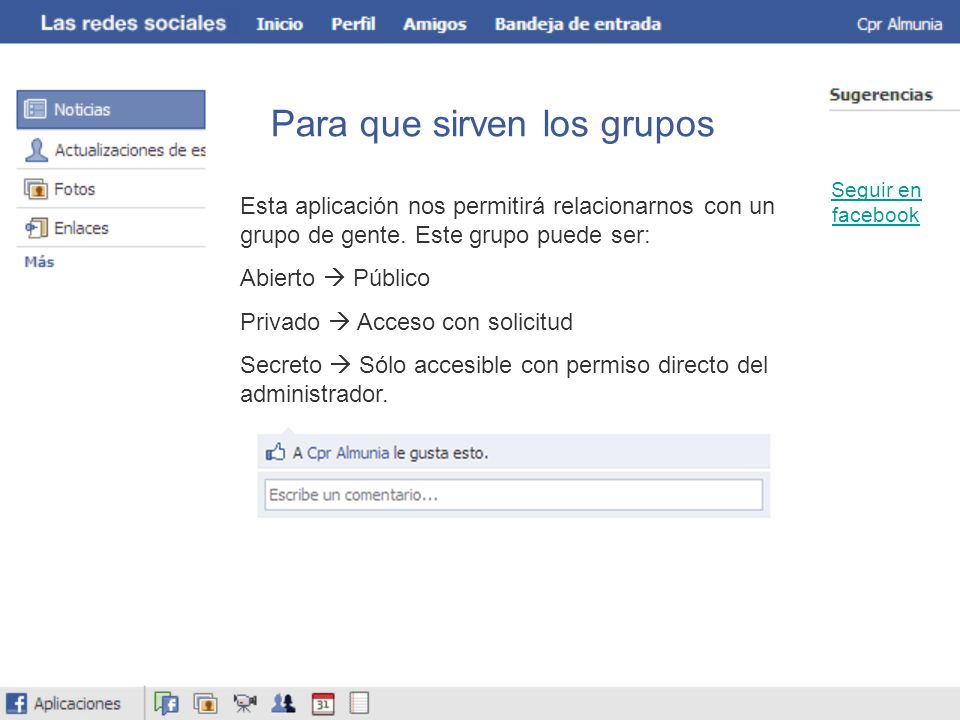The width and height of the screenshot is (960, 720).
Task: Click the text Privado → Acceso con solicitud
Action: pos(407,322)
